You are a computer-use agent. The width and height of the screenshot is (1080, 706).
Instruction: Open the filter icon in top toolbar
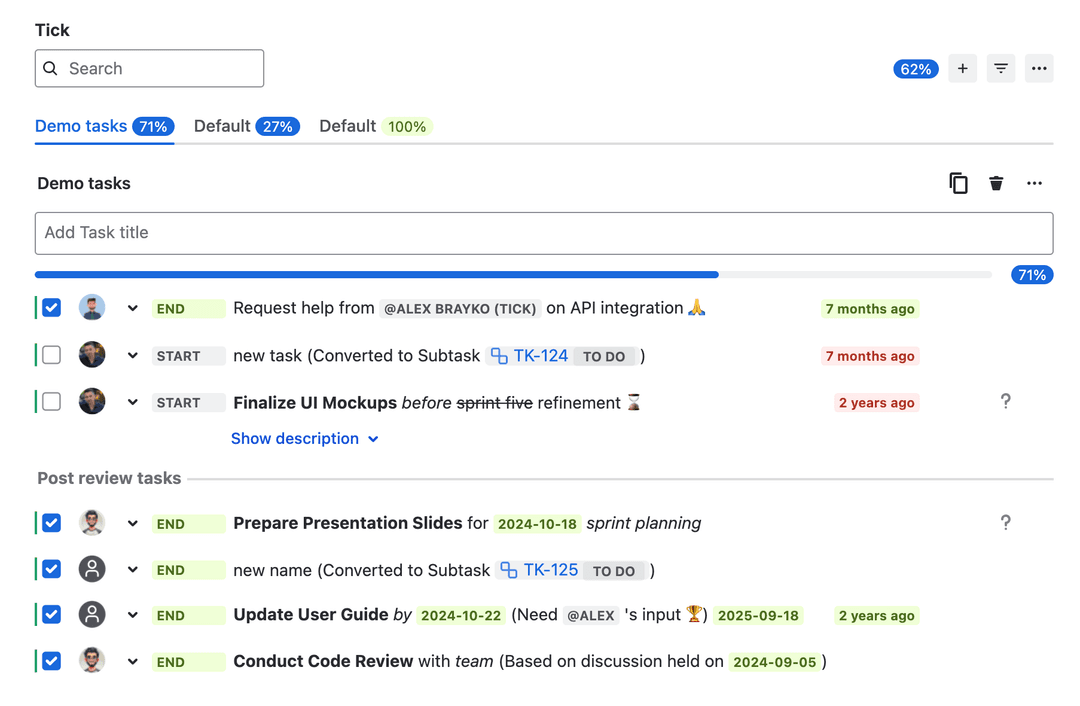[x=1000, y=69]
